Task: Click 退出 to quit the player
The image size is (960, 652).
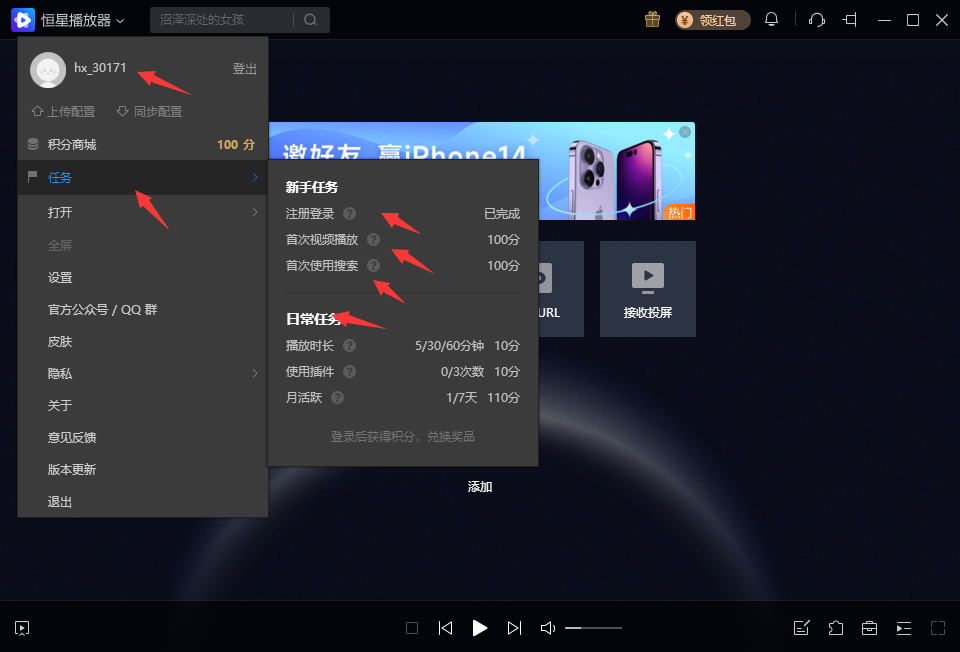Action: (60, 502)
